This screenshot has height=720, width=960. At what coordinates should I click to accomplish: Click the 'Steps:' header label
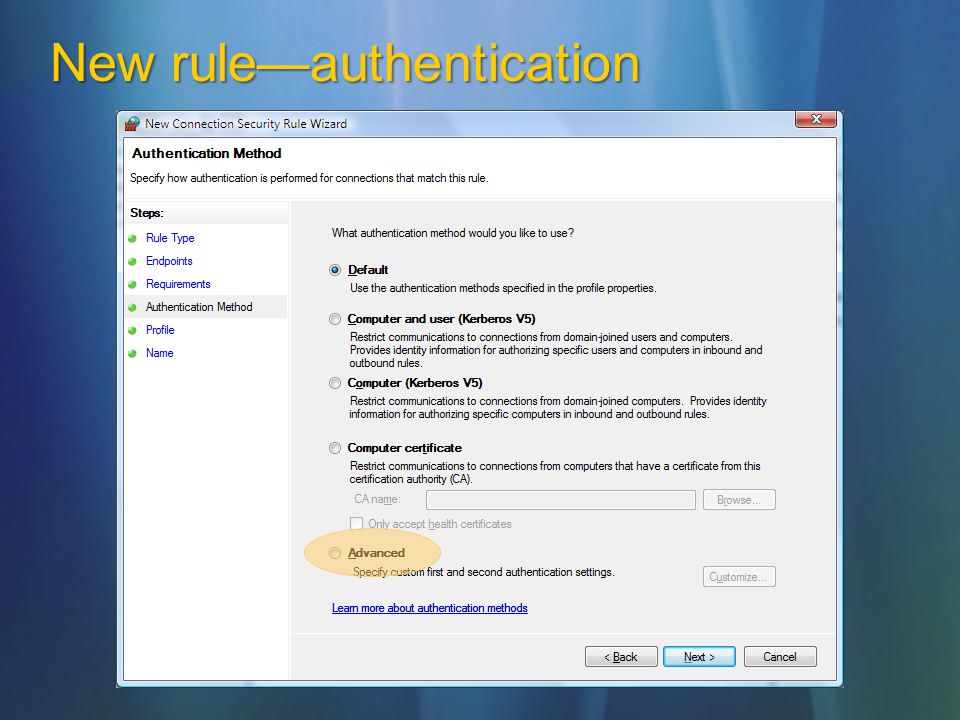146,213
